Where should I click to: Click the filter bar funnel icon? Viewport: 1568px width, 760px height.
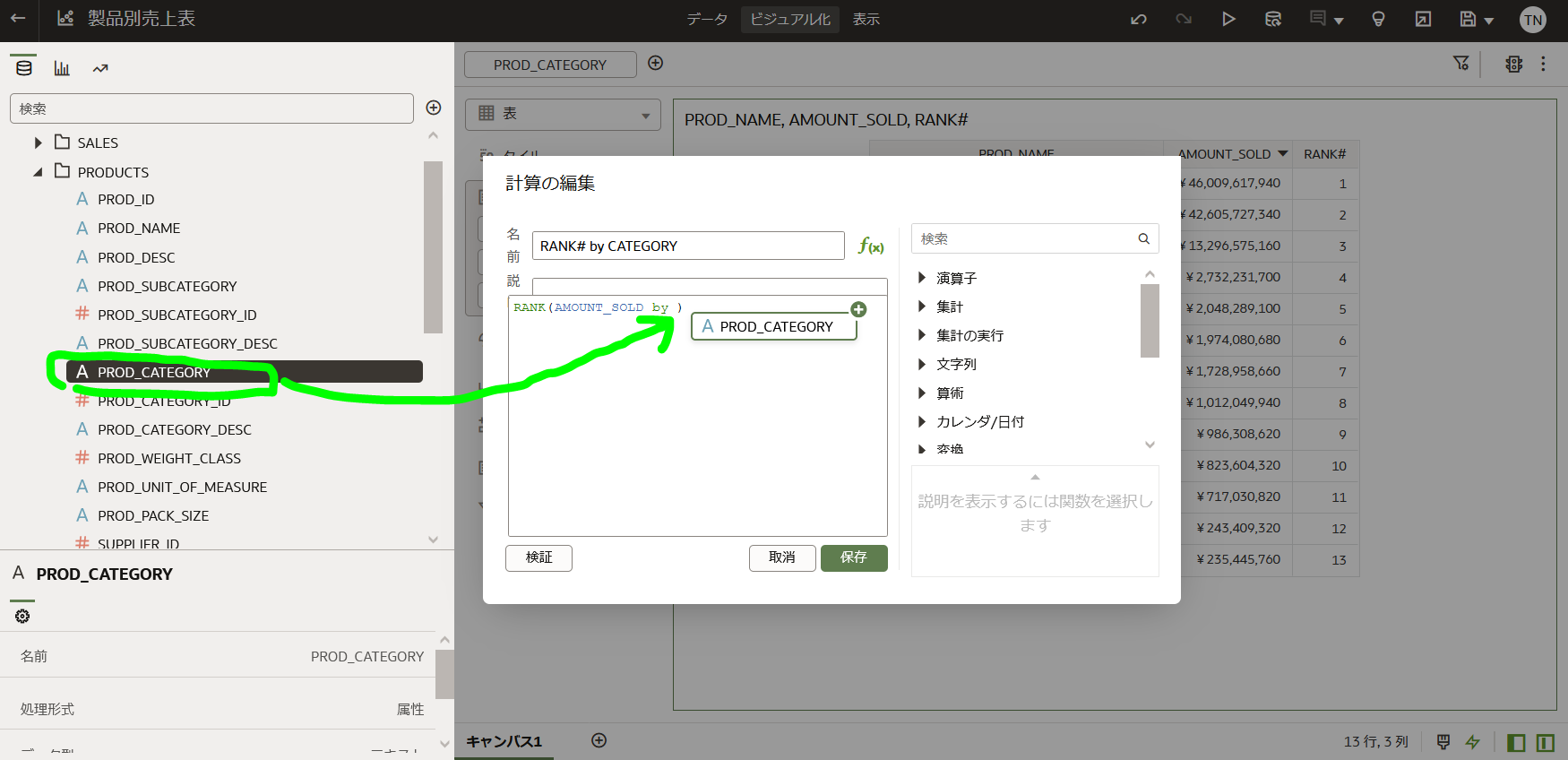pos(1461,63)
